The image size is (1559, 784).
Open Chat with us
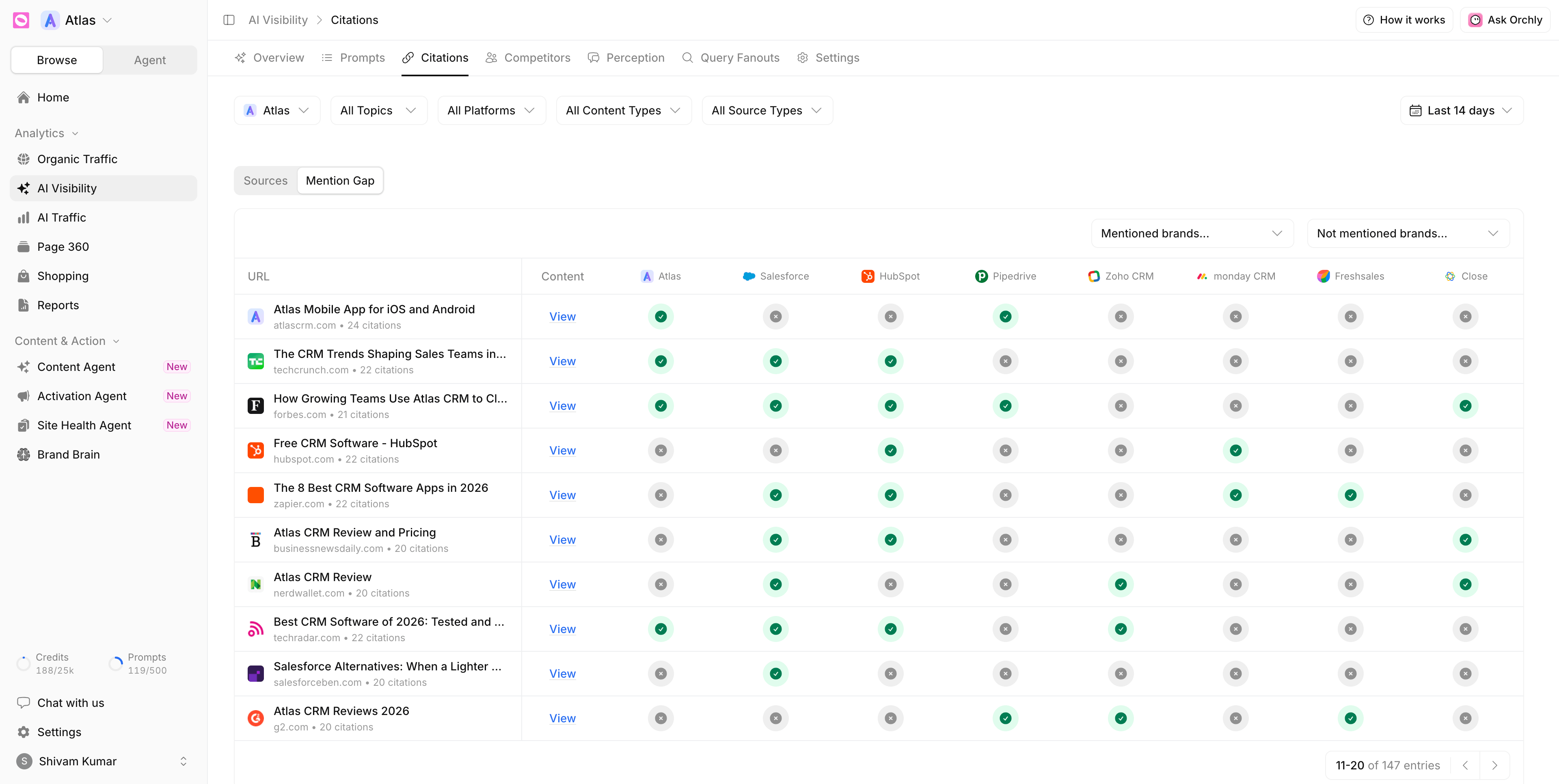[104, 703]
